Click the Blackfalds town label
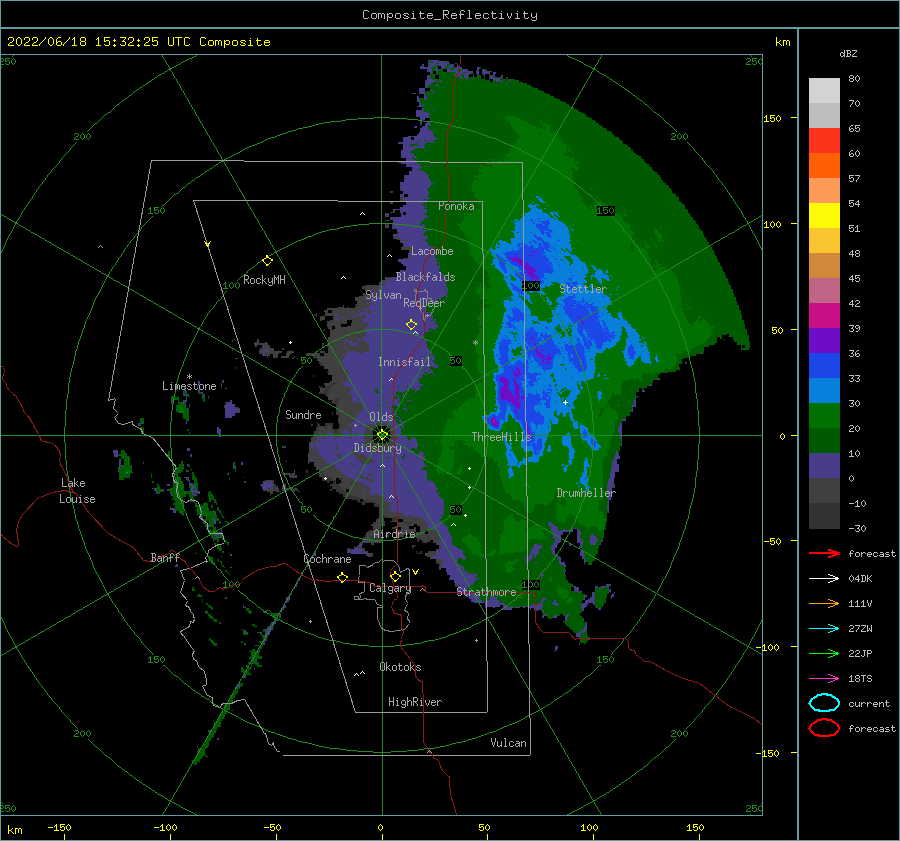 coord(425,277)
